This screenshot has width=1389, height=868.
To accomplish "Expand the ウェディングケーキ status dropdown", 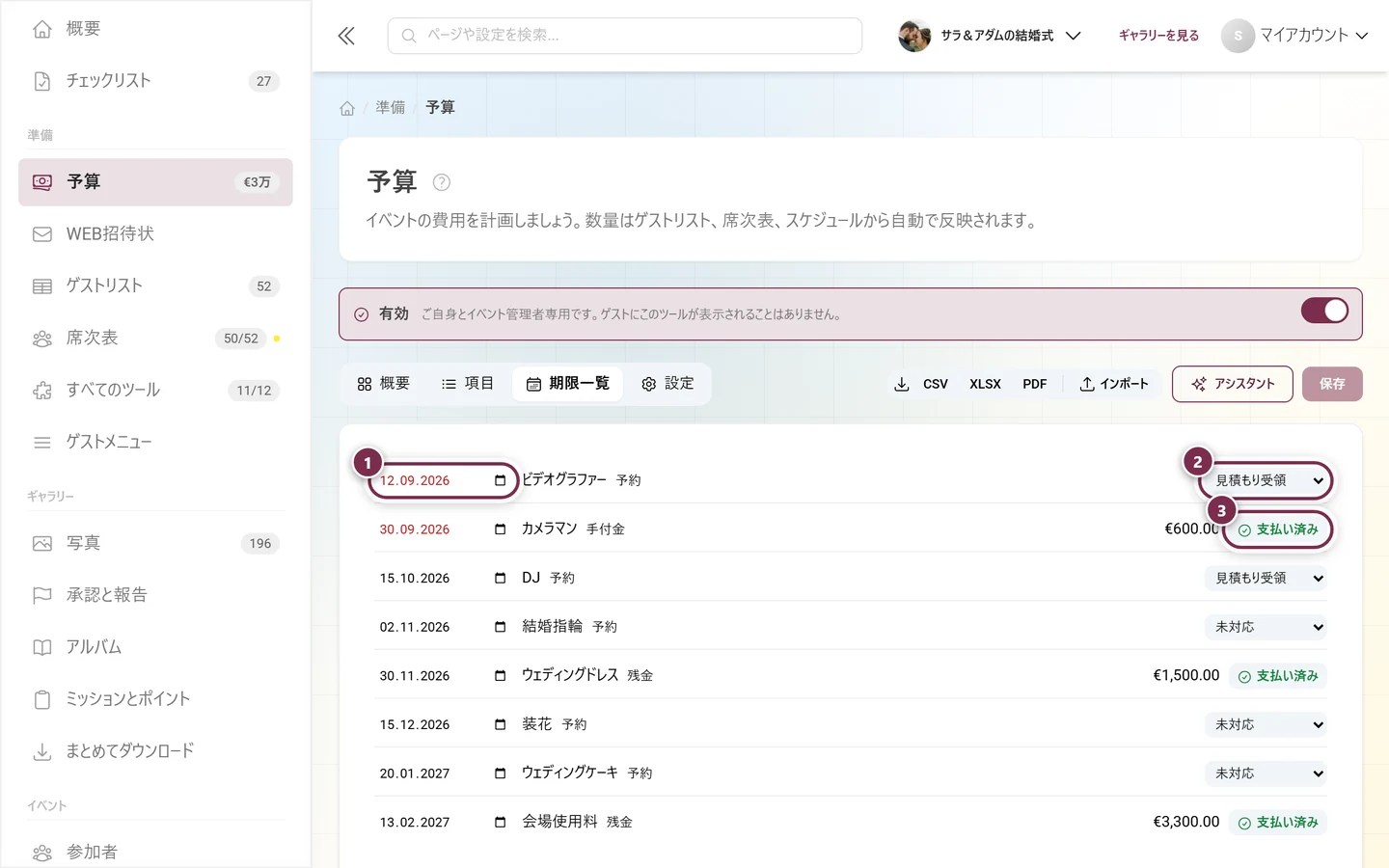I will click(1266, 773).
